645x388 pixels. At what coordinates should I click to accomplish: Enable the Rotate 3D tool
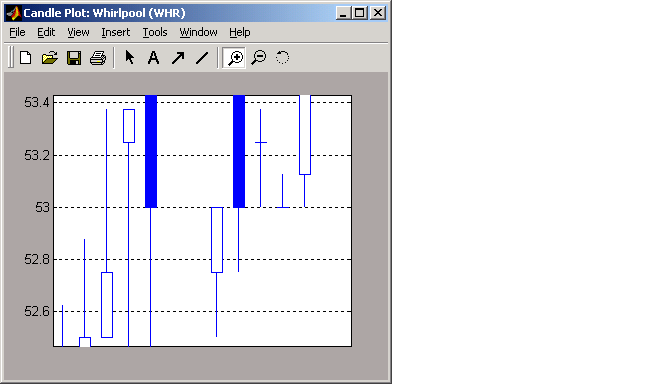click(283, 58)
